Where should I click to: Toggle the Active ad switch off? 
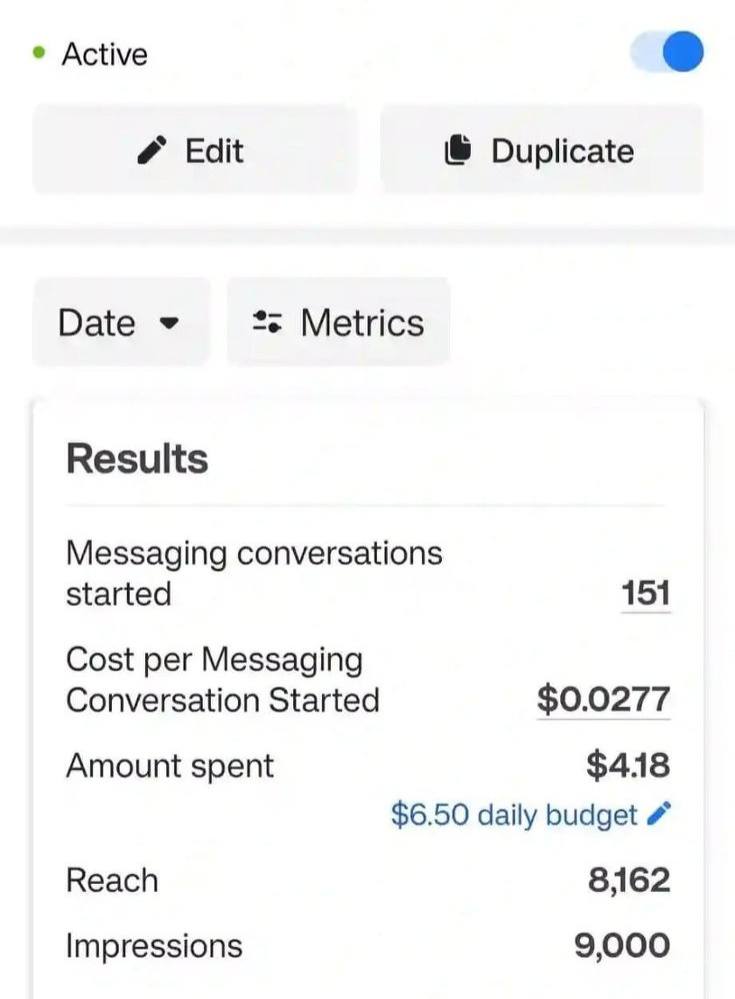point(668,53)
